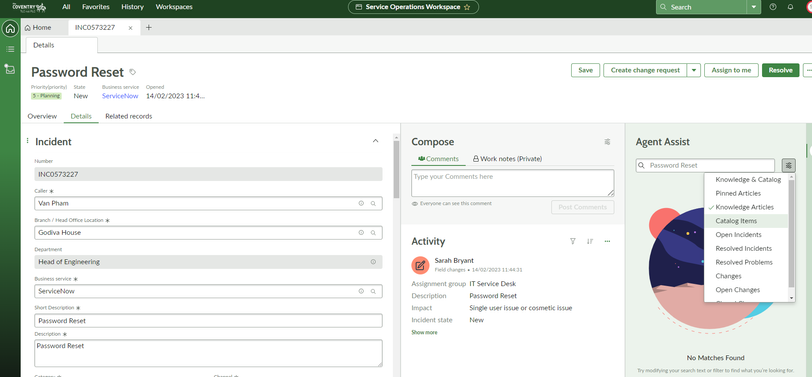
Task: Click the Activity filter funnel icon
Action: click(x=573, y=241)
